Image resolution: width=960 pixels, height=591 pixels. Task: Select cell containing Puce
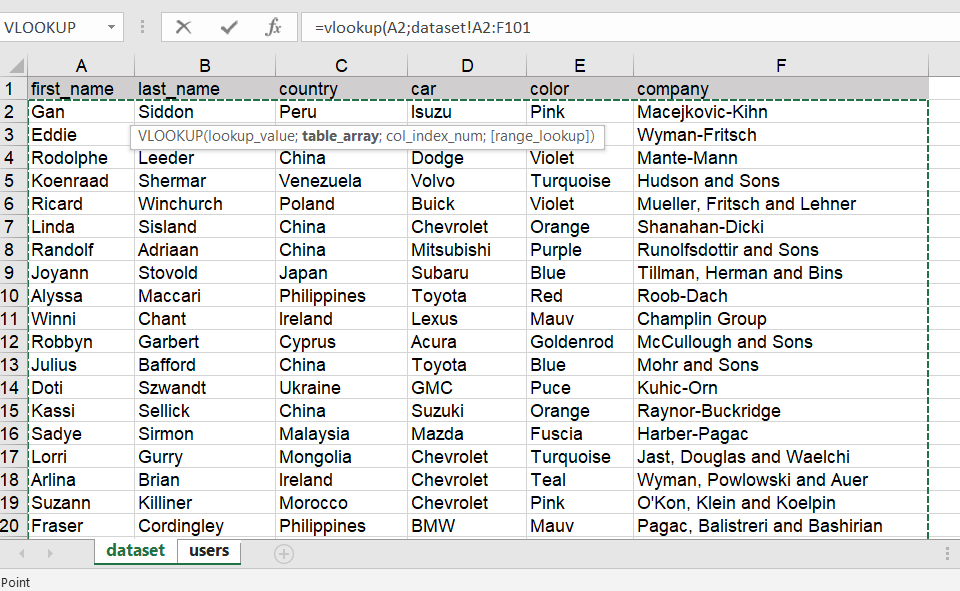click(x=579, y=388)
